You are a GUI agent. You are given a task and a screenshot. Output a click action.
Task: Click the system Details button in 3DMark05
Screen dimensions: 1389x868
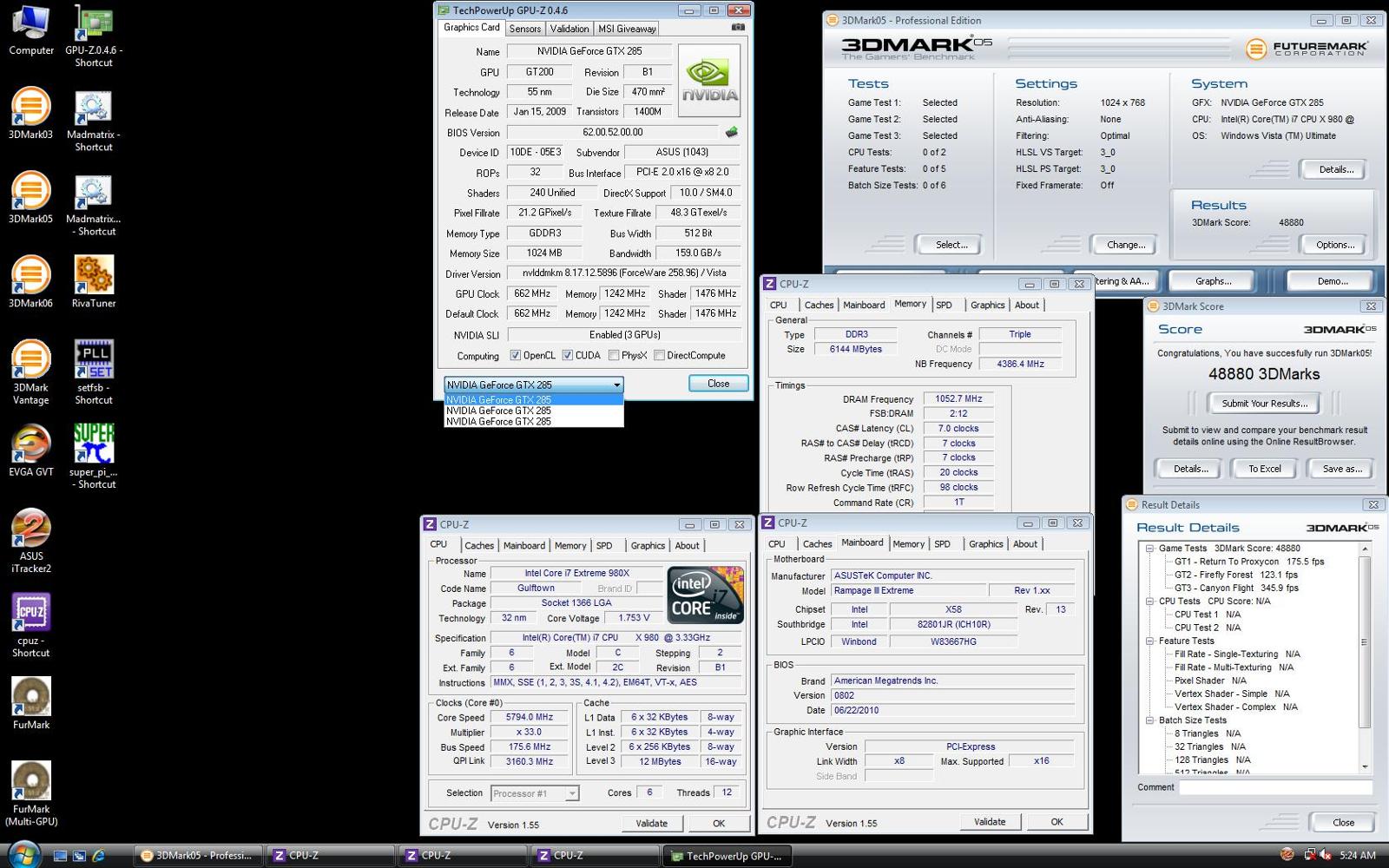[x=1336, y=169]
